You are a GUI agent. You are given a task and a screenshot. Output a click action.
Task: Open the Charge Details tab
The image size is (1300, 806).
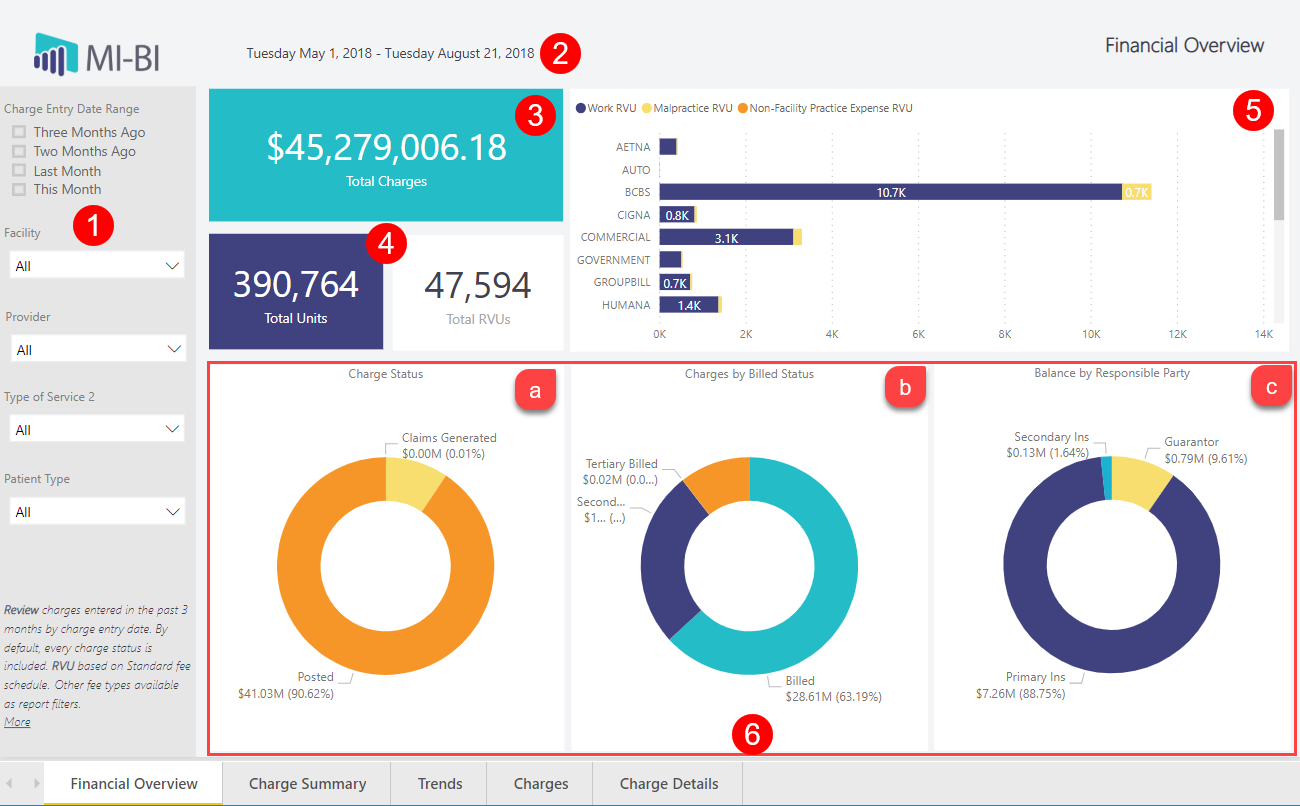click(x=669, y=783)
